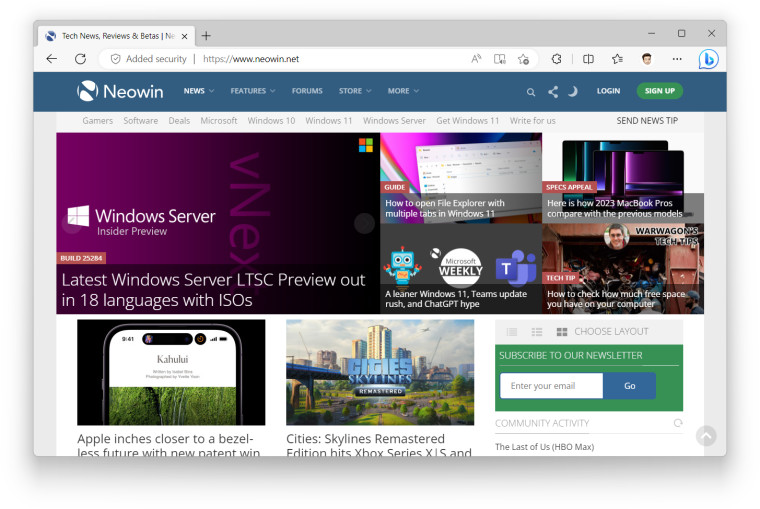Expand the MORE dropdown menu
Viewport: 760px width, 509px height.
[x=403, y=91]
